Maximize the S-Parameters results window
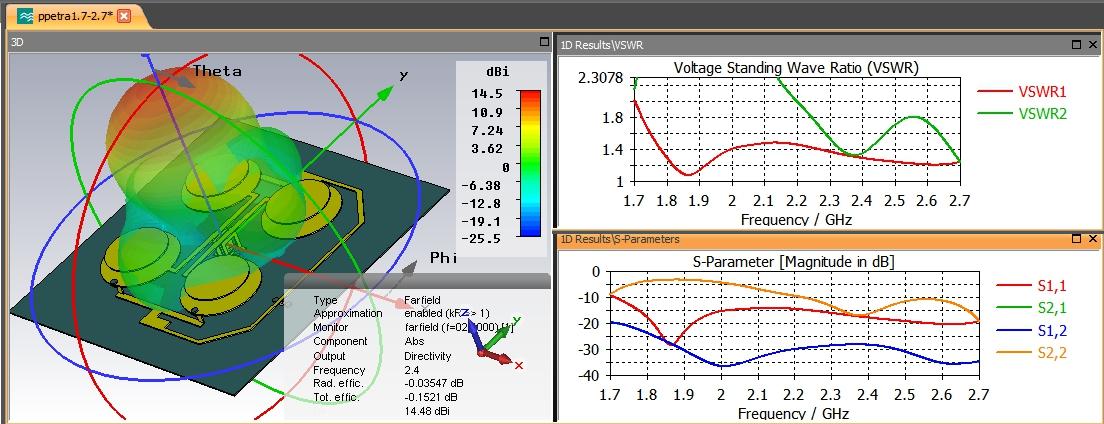This screenshot has width=1104, height=424. (x=1076, y=239)
